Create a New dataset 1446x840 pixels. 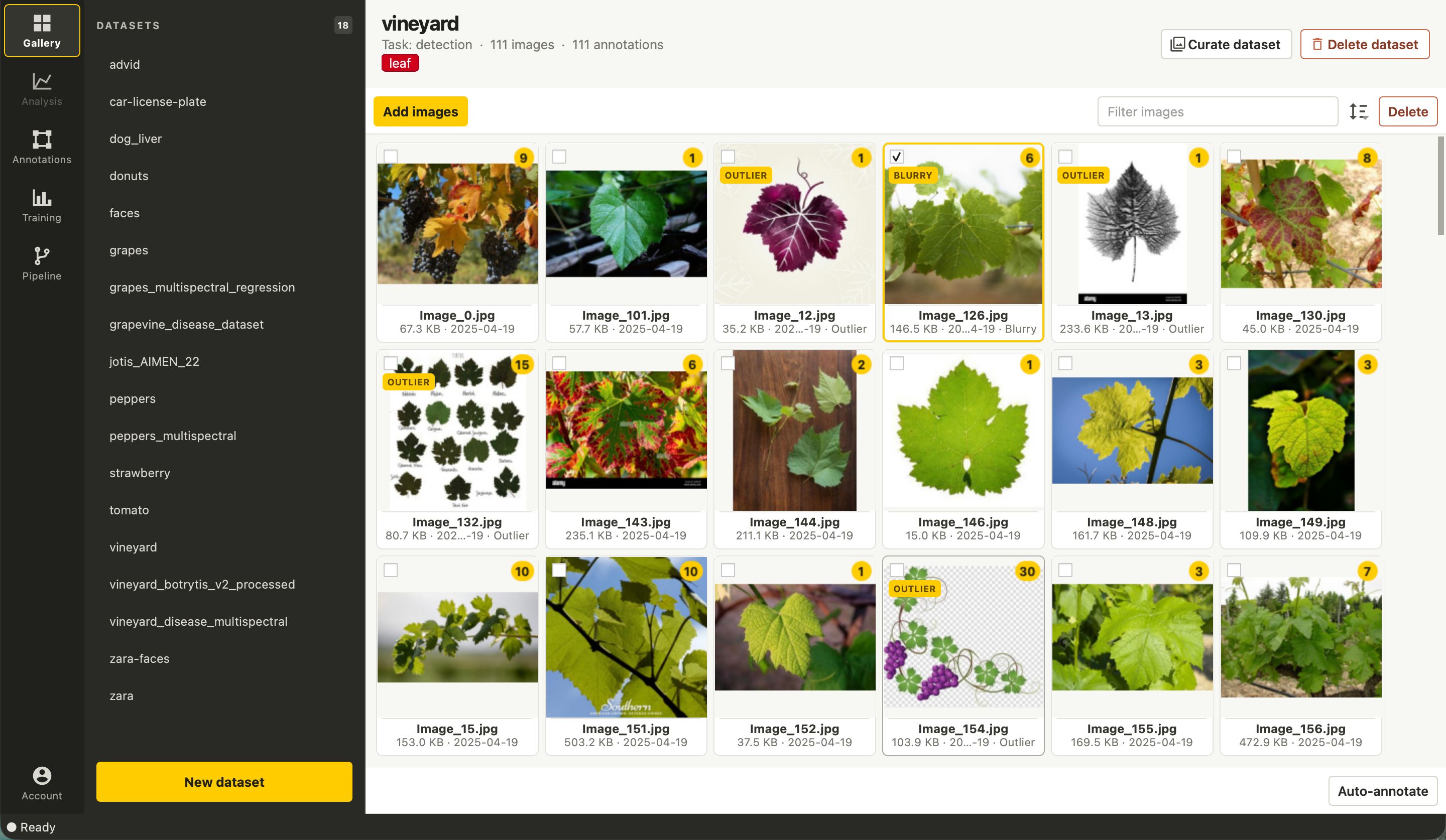point(224,782)
